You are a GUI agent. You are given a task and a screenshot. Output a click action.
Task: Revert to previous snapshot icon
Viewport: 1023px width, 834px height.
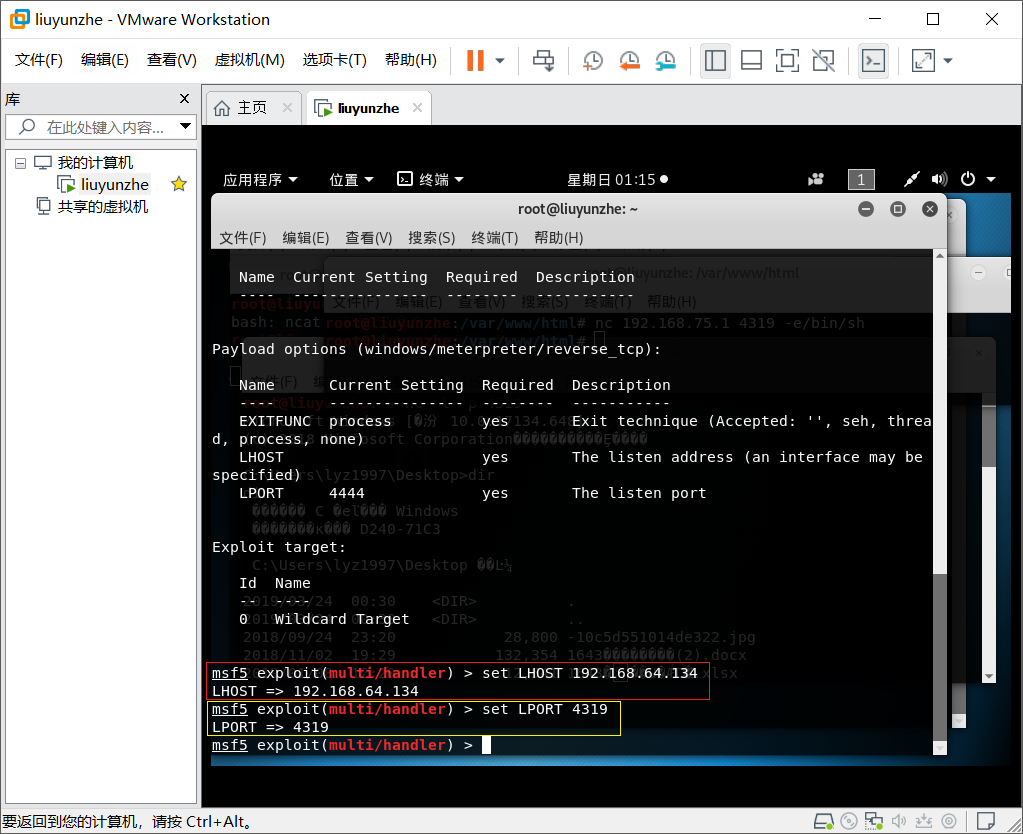pos(629,61)
